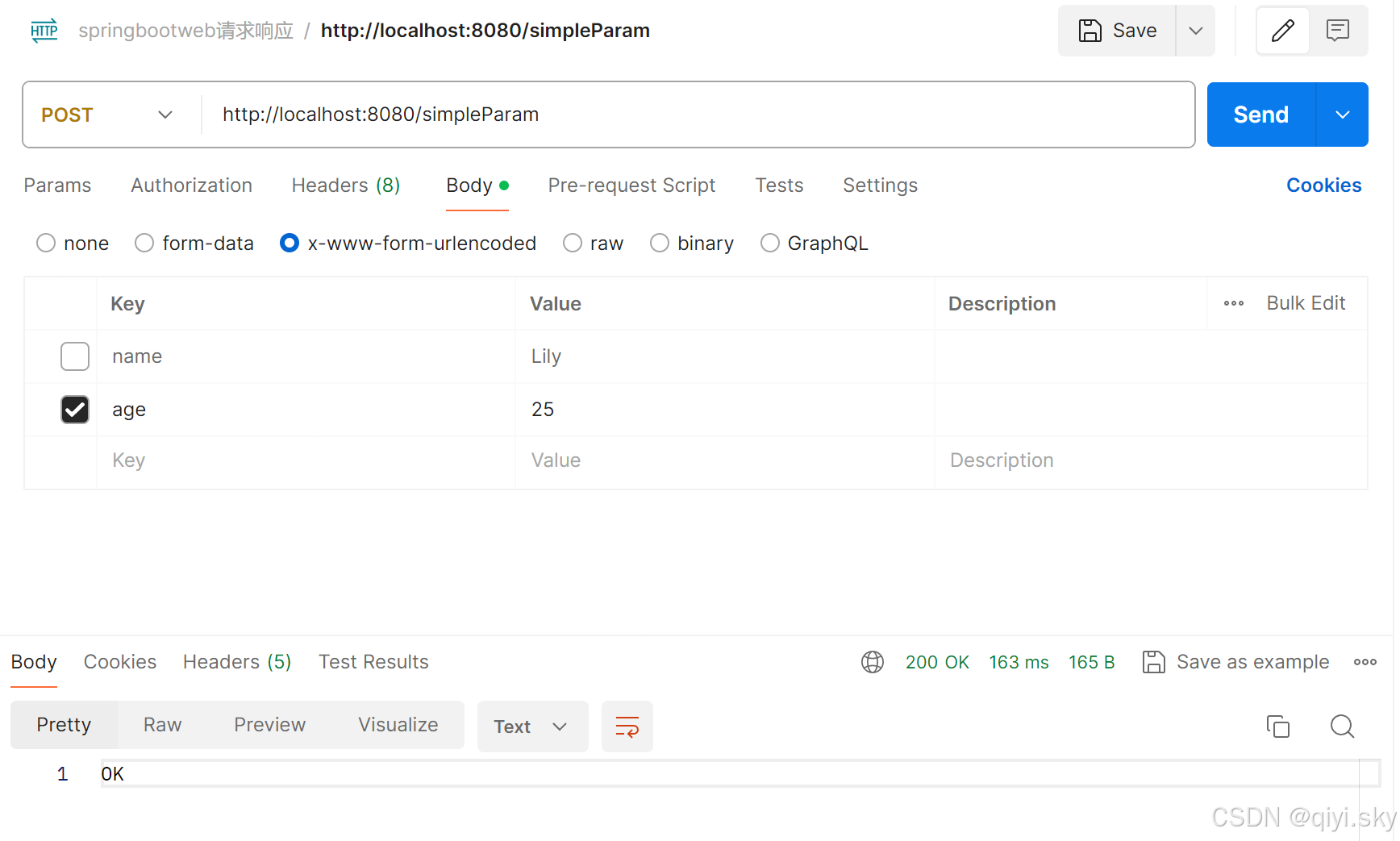This screenshot has width=1400, height=841.
Task: Click the network information globe icon
Action: 872,662
